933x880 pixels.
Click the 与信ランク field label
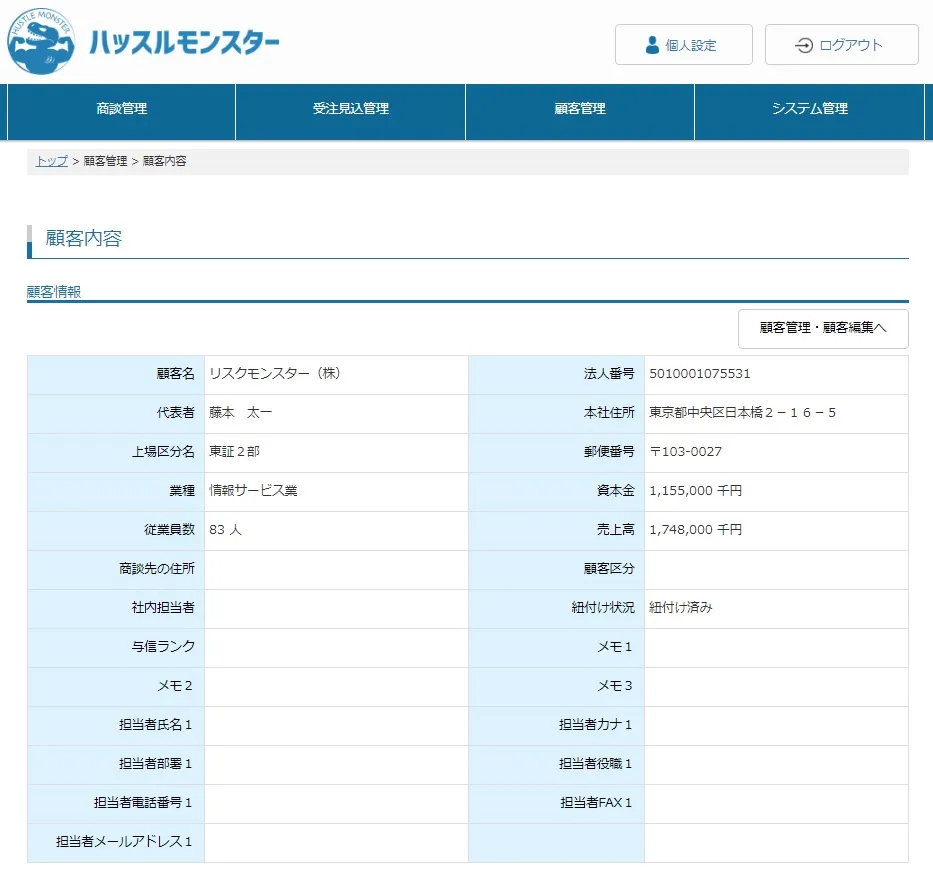coord(163,646)
